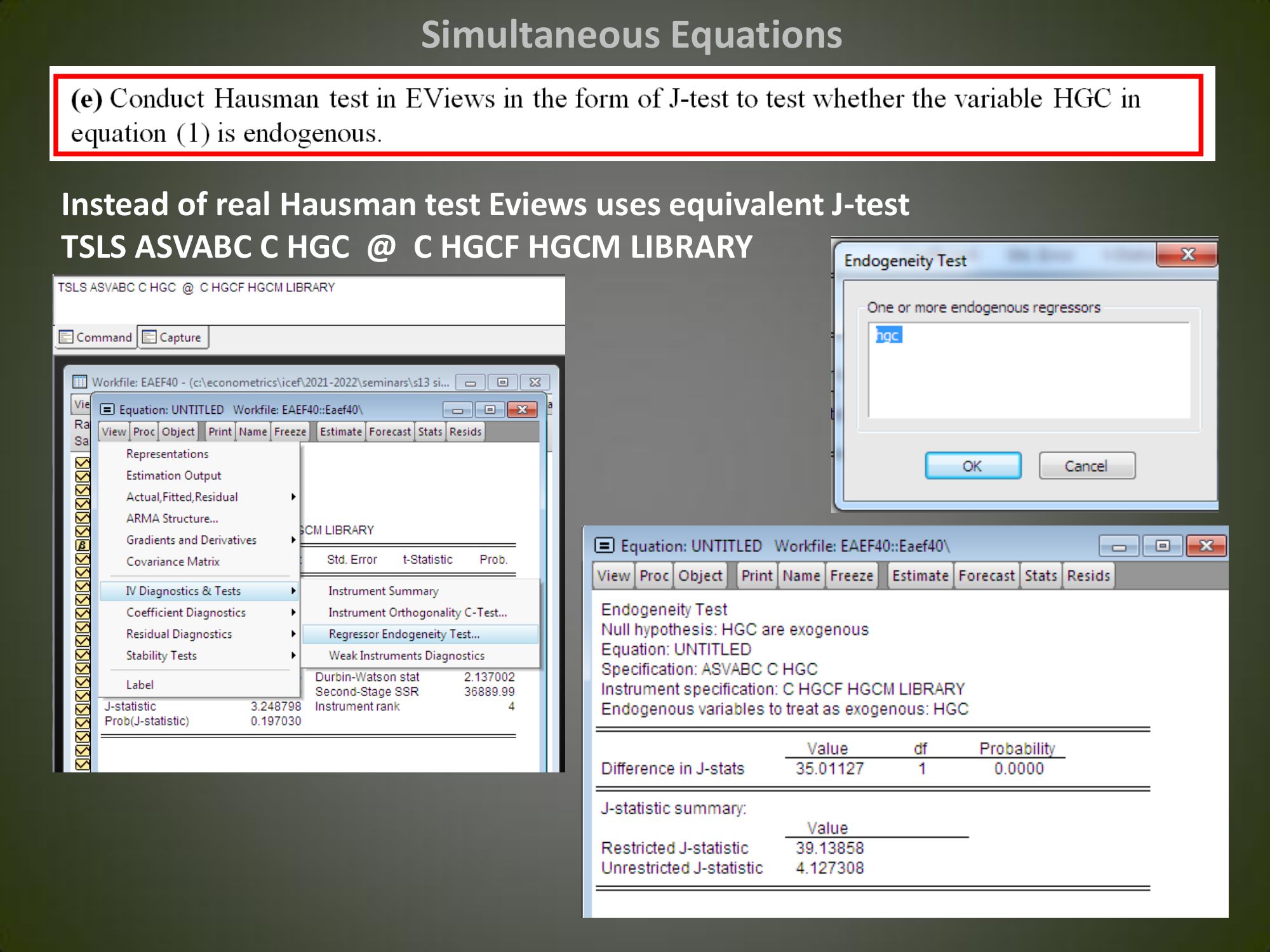Toggle the last series checkbox in workfile
This screenshot has width=1270, height=952.
tap(83, 764)
